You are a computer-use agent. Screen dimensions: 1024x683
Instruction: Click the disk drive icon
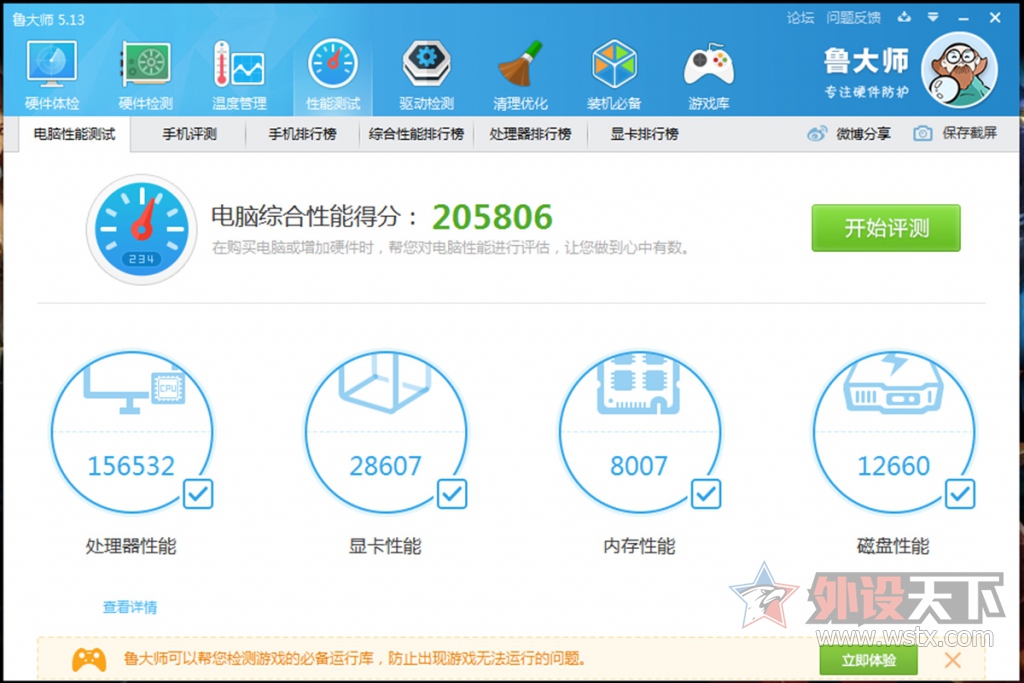[893, 385]
